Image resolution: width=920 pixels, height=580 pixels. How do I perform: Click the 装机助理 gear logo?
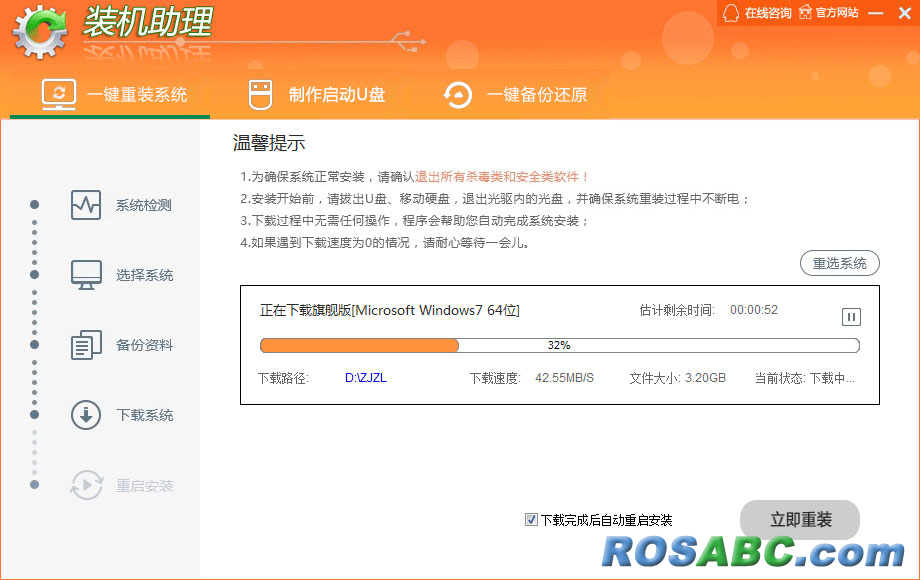point(40,32)
